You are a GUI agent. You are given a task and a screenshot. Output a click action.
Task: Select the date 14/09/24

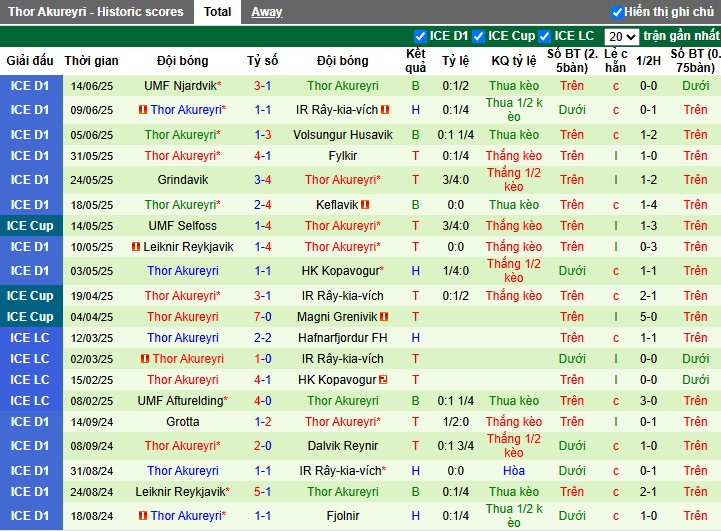coord(92,422)
